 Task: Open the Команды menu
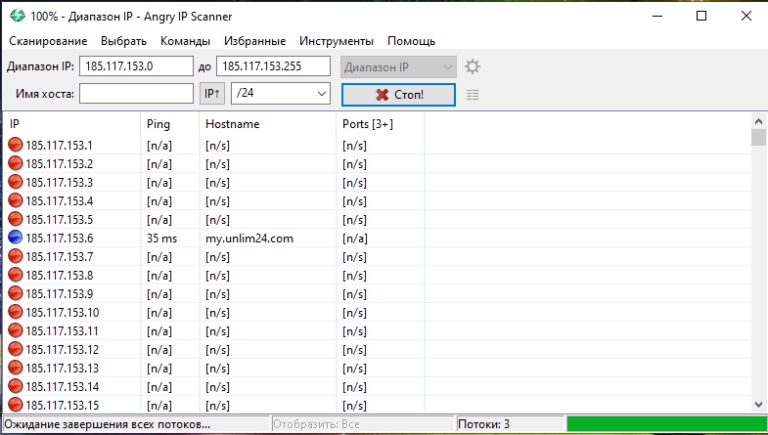pos(185,41)
